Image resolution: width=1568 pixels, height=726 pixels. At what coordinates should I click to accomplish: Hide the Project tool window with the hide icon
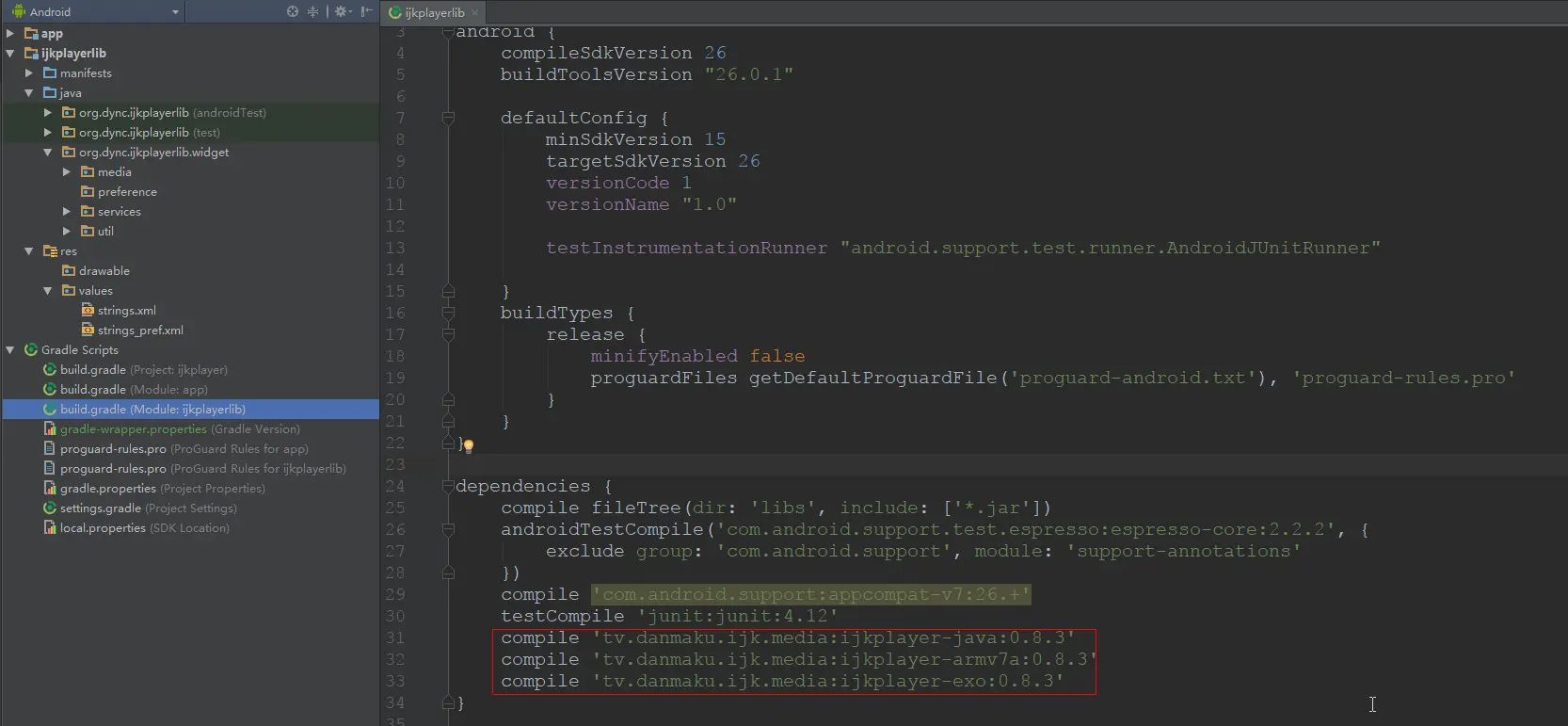pos(366,11)
